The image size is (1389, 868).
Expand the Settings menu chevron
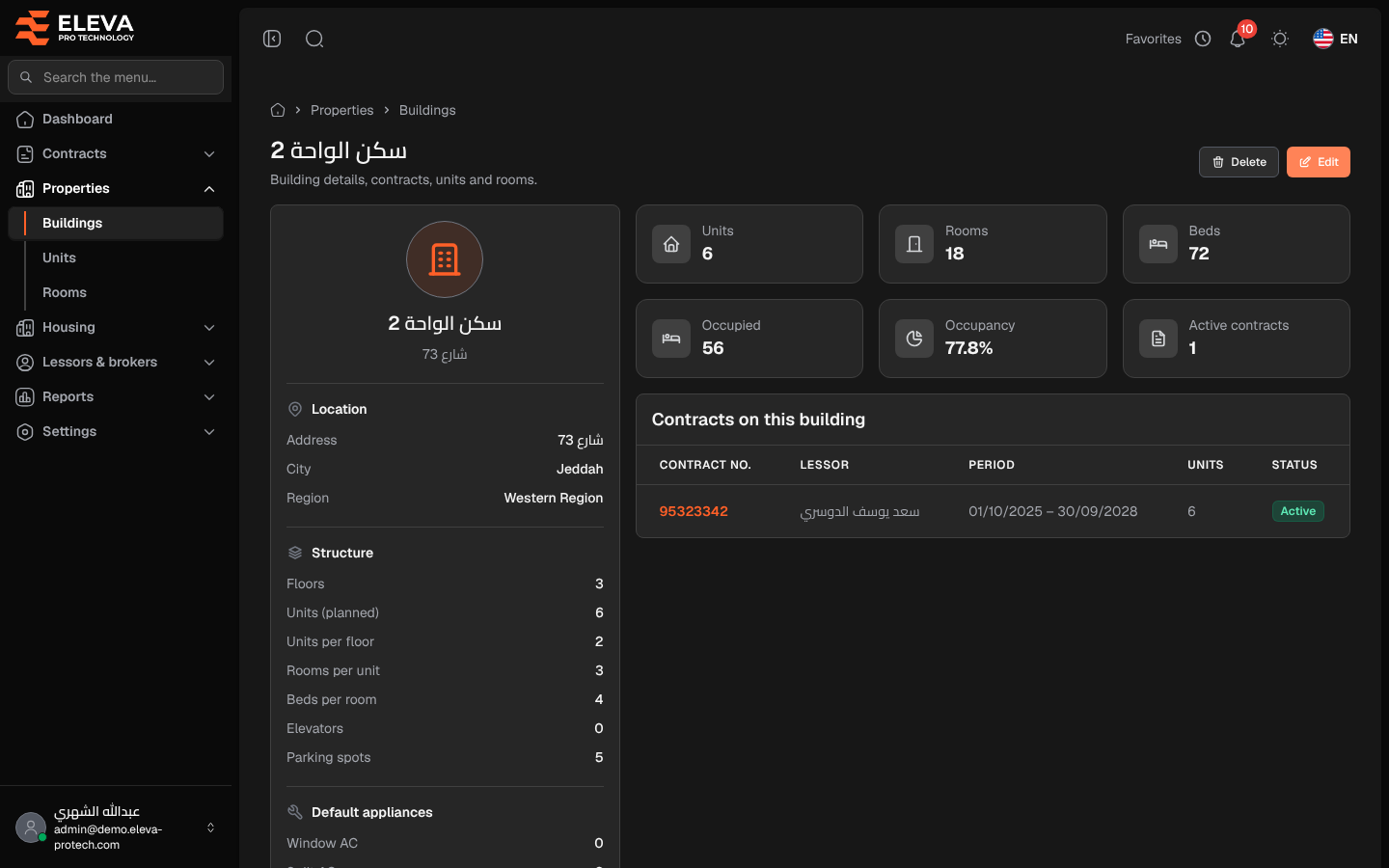(x=209, y=432)
